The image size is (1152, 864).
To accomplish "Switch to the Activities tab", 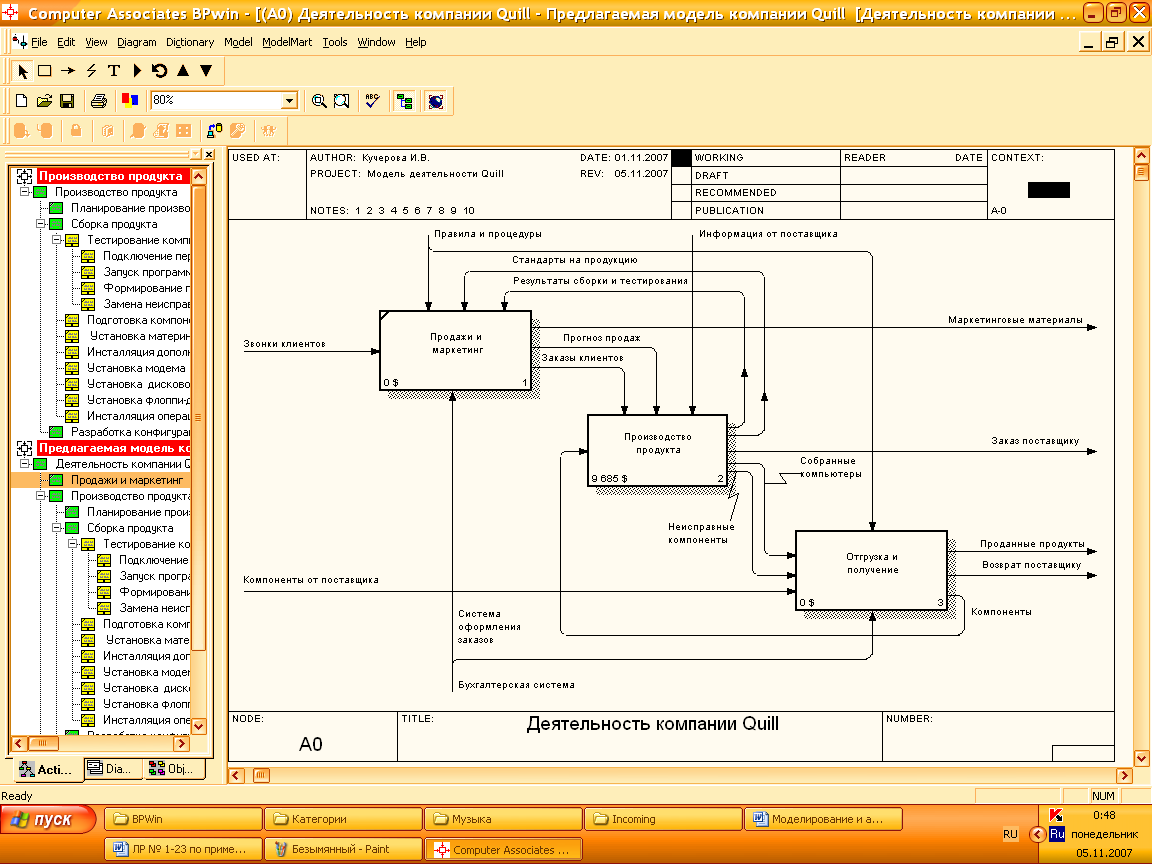I will click(x=47, y=769).
